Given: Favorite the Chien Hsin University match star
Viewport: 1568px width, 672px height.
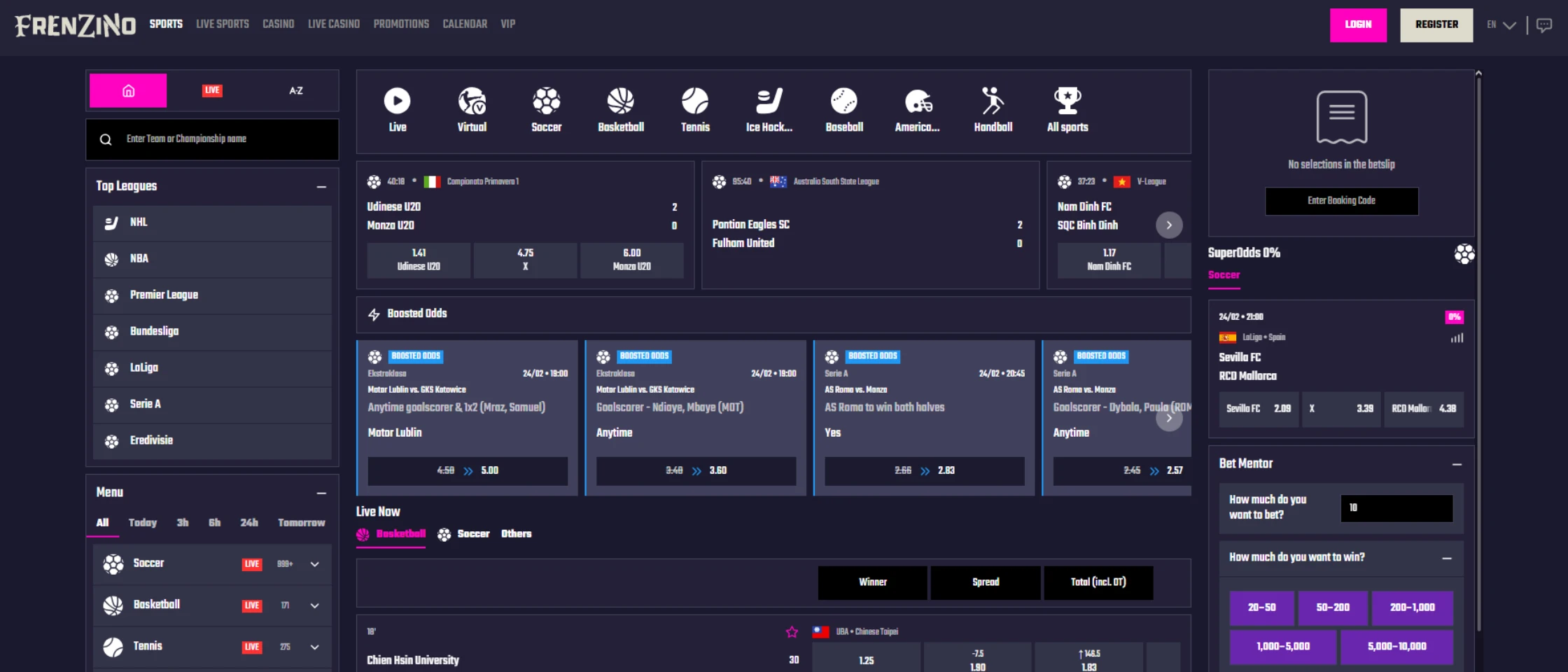Looking at the screenshot, I should [x=792, y=632].
